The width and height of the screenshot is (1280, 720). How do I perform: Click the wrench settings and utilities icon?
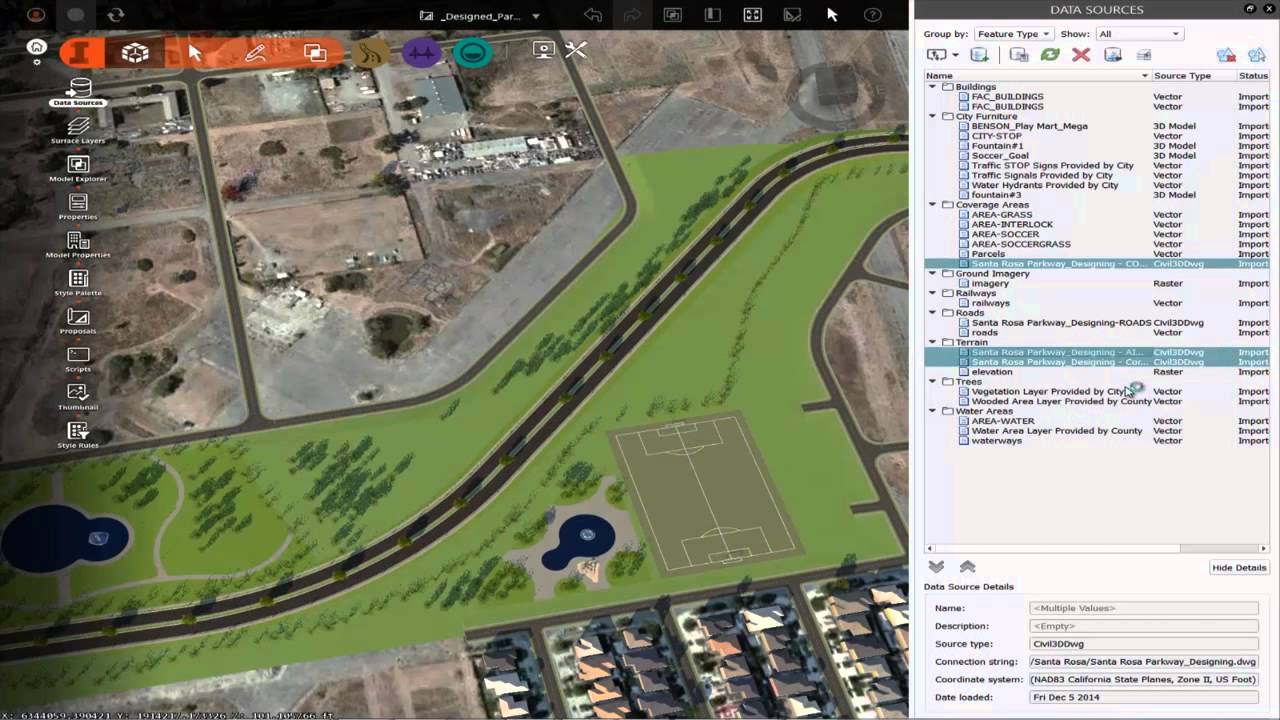pos(576,49)
